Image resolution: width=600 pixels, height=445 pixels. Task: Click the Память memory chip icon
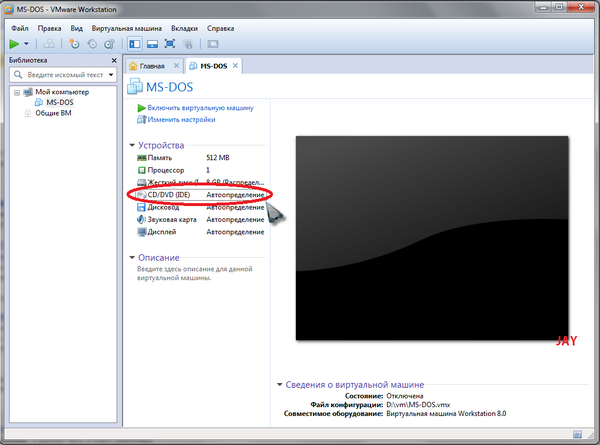[x=142, y=158]
